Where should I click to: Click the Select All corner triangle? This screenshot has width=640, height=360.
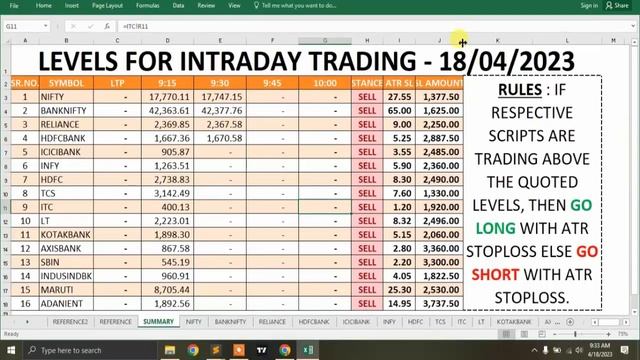(x=6, y=40)
